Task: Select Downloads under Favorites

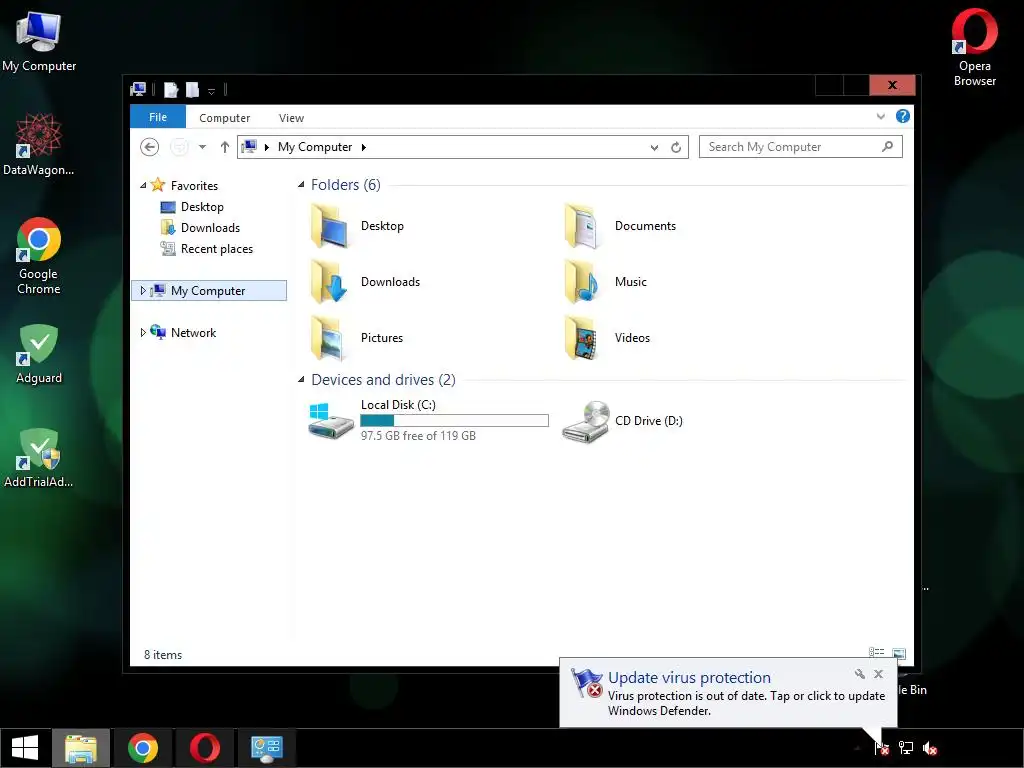Action: (200, 228)
